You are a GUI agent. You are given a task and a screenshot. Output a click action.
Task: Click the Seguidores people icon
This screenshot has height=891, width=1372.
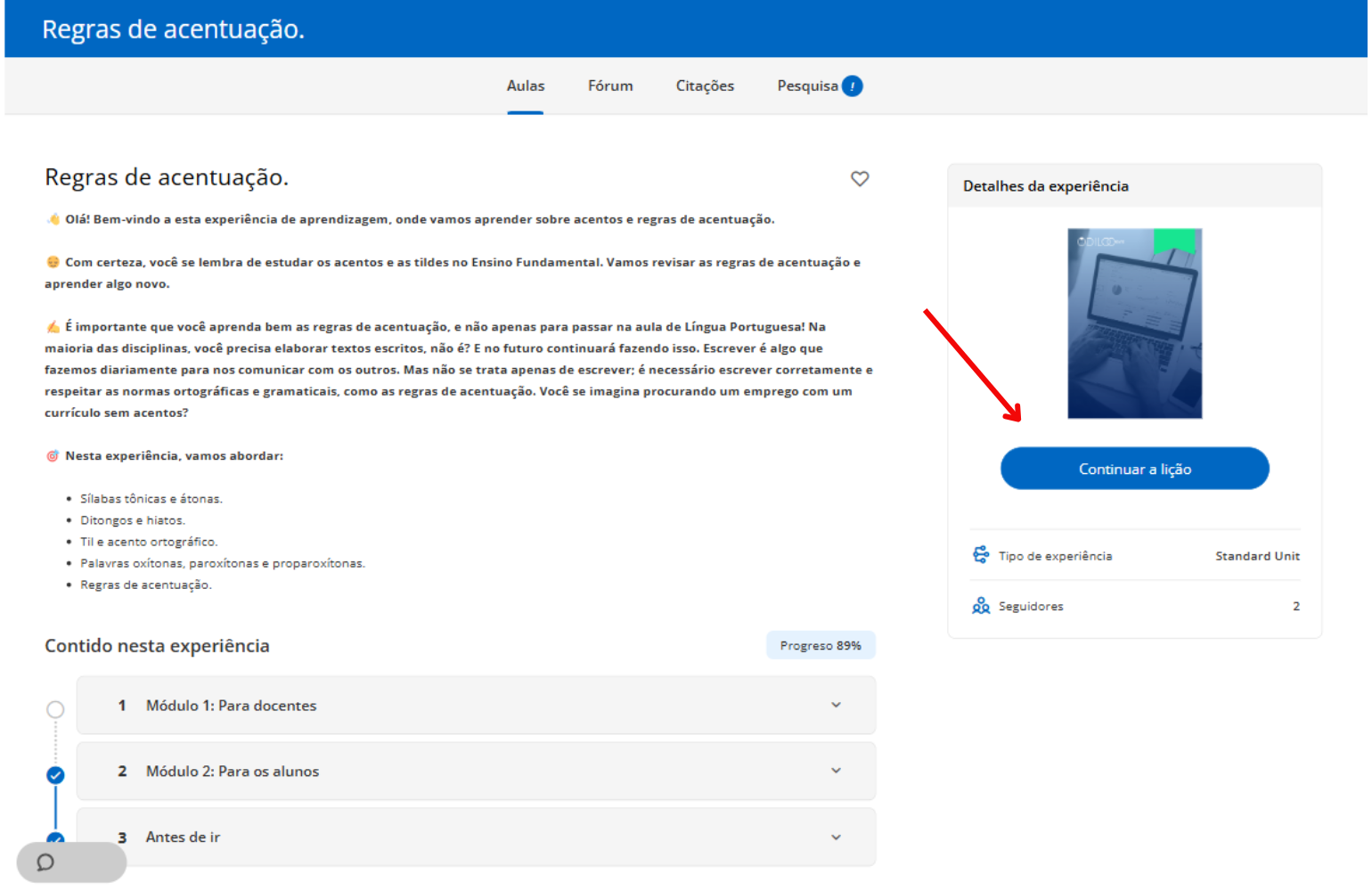pos(981,606)
